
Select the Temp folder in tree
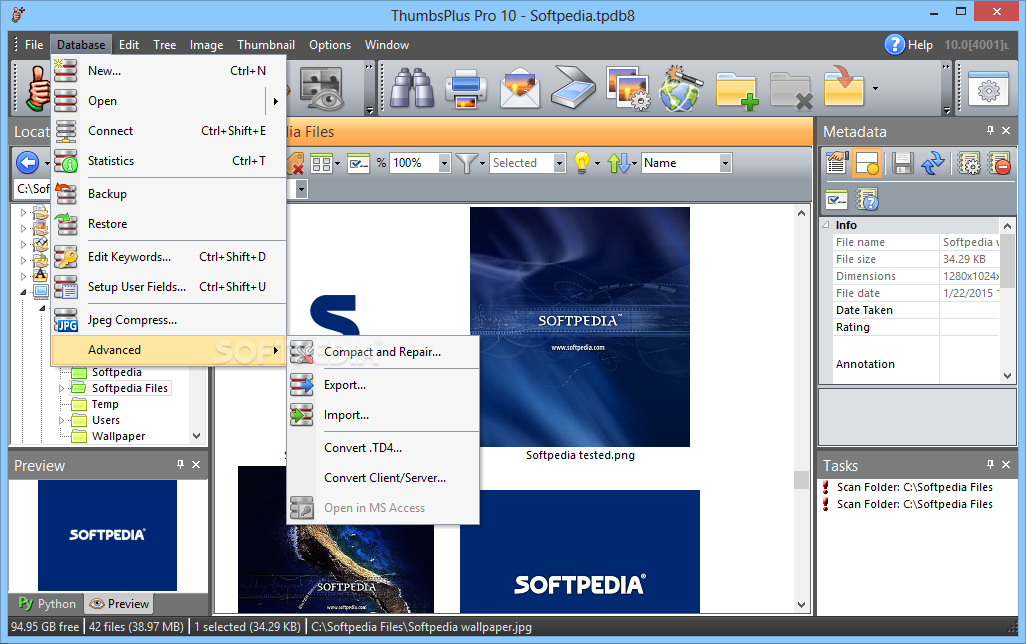pos(105,404)
